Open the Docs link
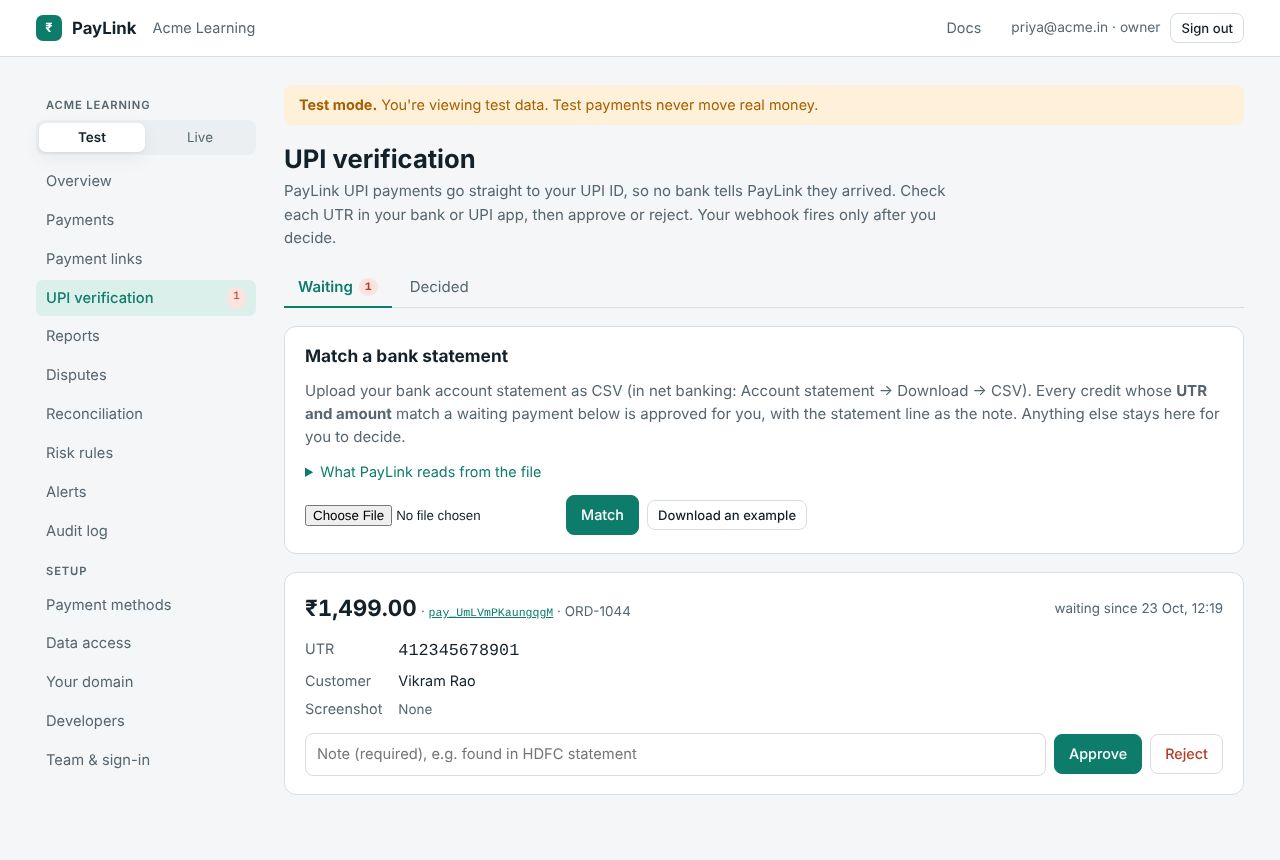 coord(964,28)
